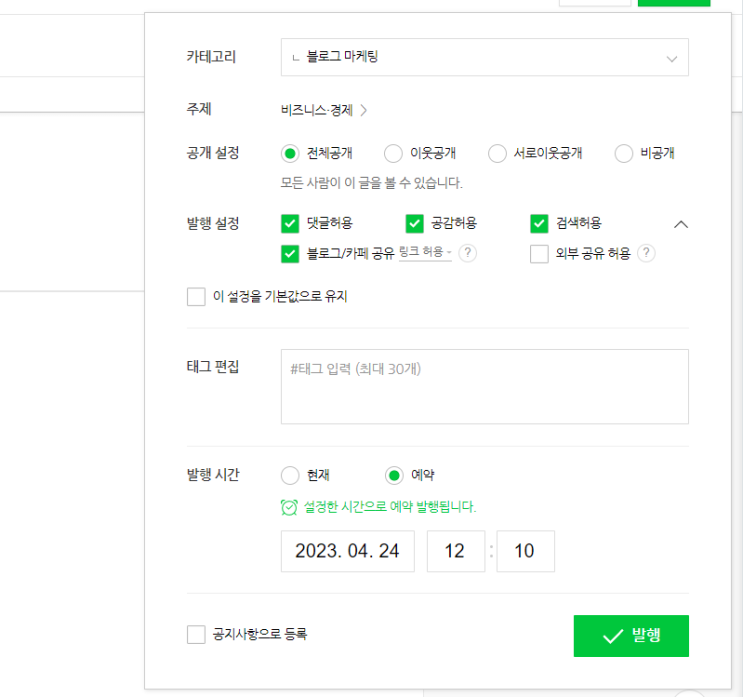Toggle the 공감허용 checkbox

415,224
